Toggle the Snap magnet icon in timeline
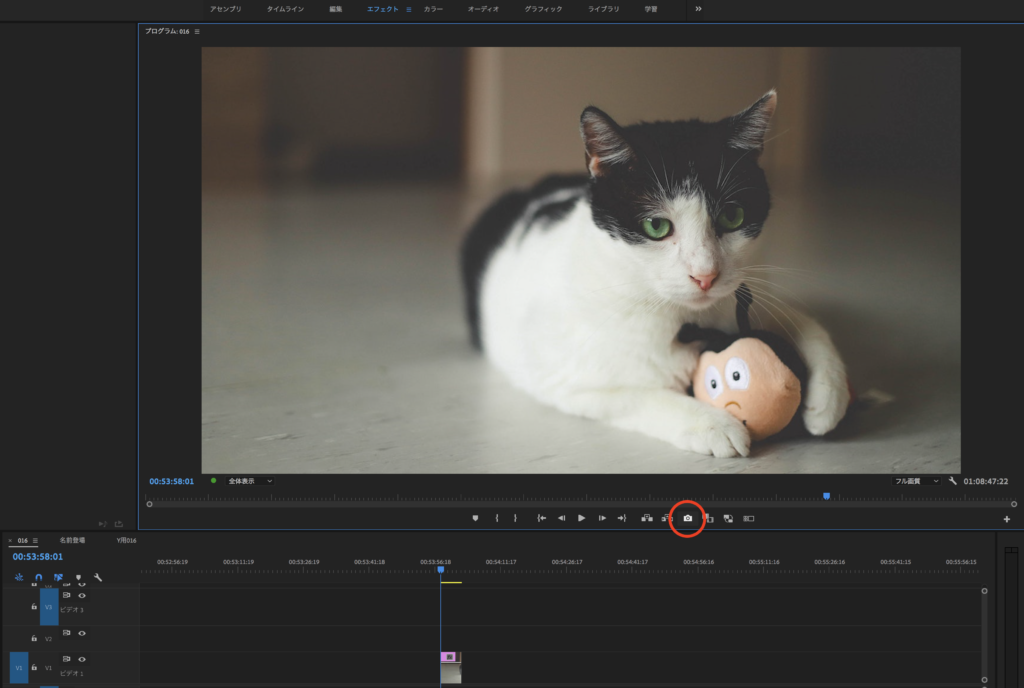 39,577
